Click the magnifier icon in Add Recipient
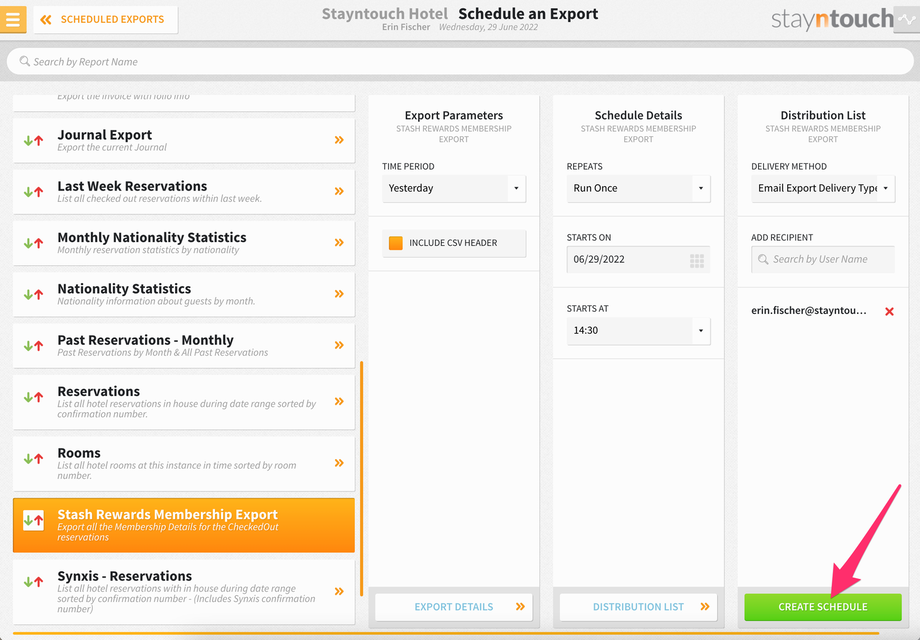 (763, 259)
